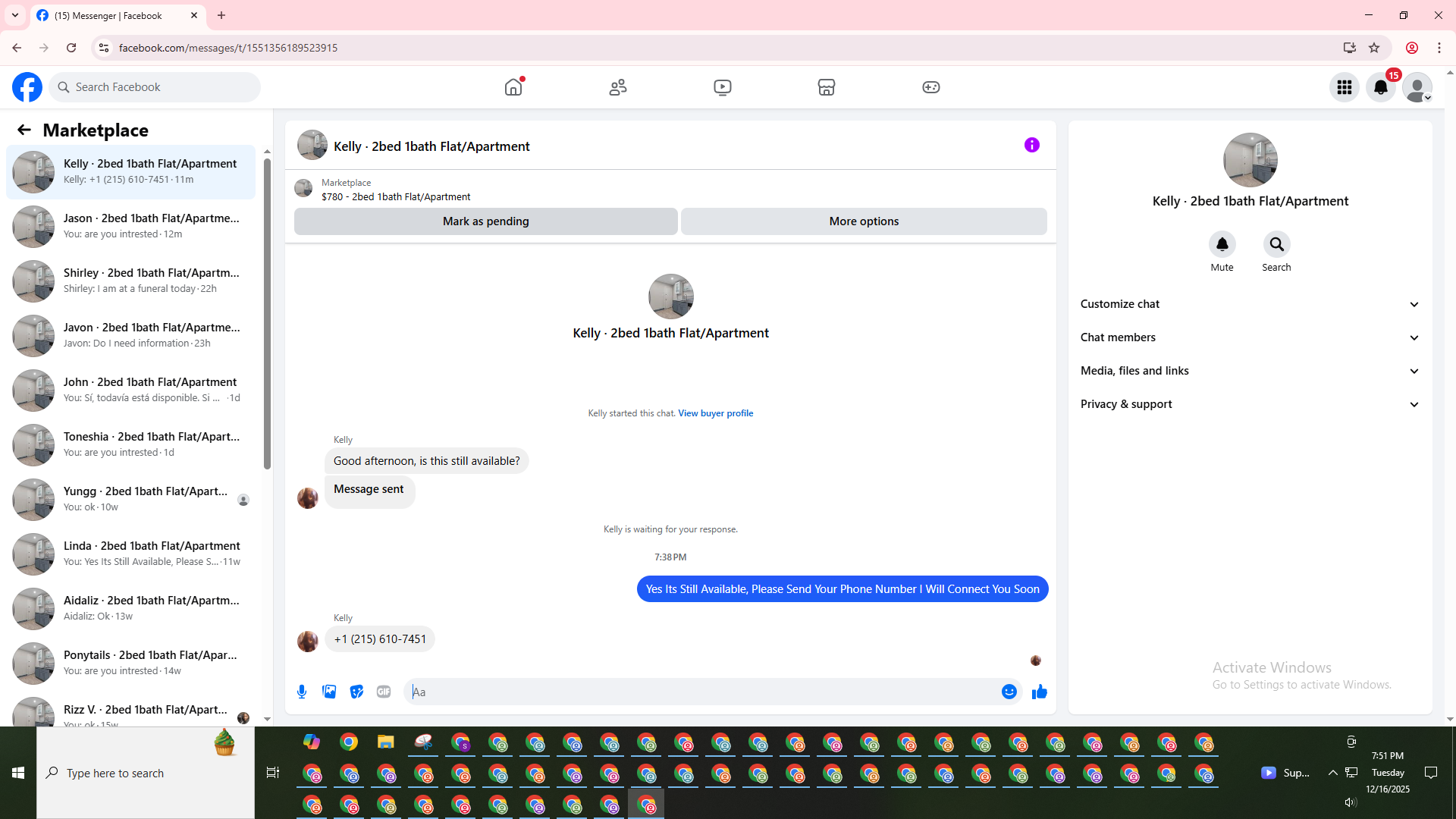Screen dimensions: 1456x819
Task: Click the $780 2bed 1bath listing title
Action: coord(396,197)
